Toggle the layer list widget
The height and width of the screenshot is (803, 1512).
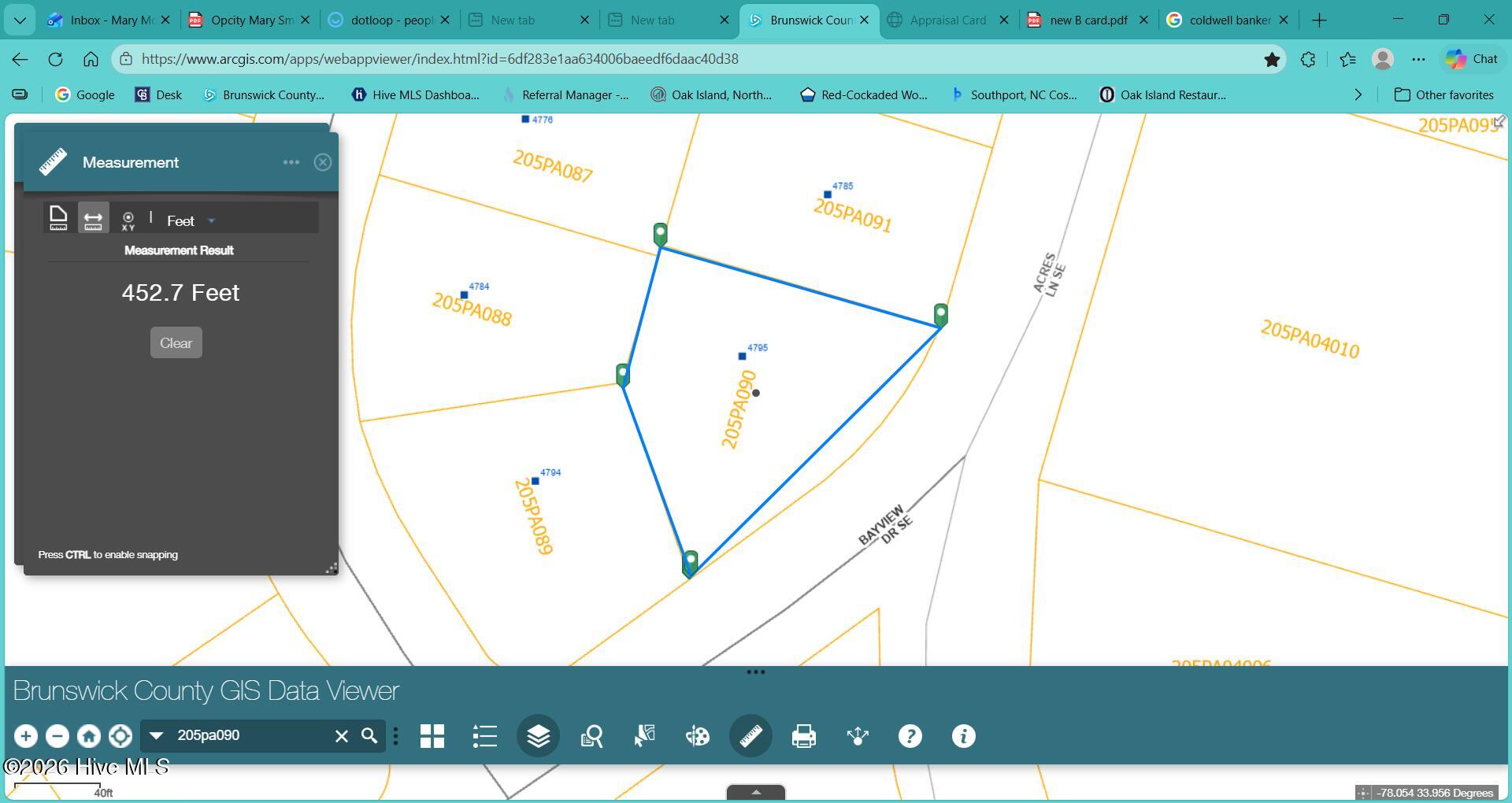tap(538, 736)
